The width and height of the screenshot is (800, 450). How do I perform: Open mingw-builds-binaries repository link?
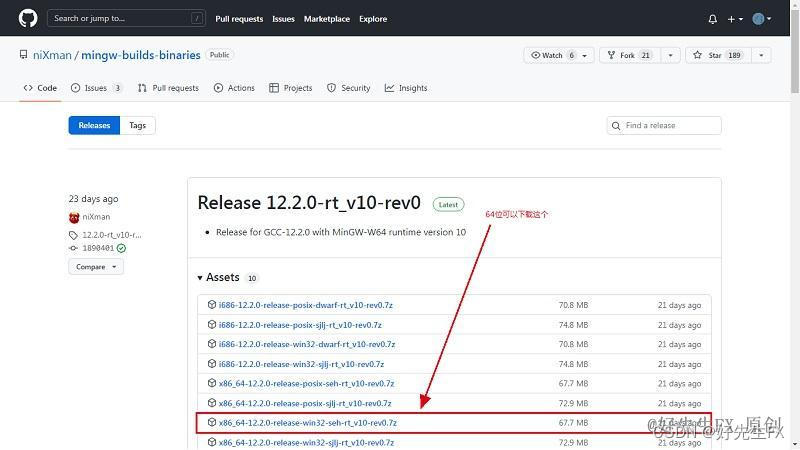coord(141,55)
